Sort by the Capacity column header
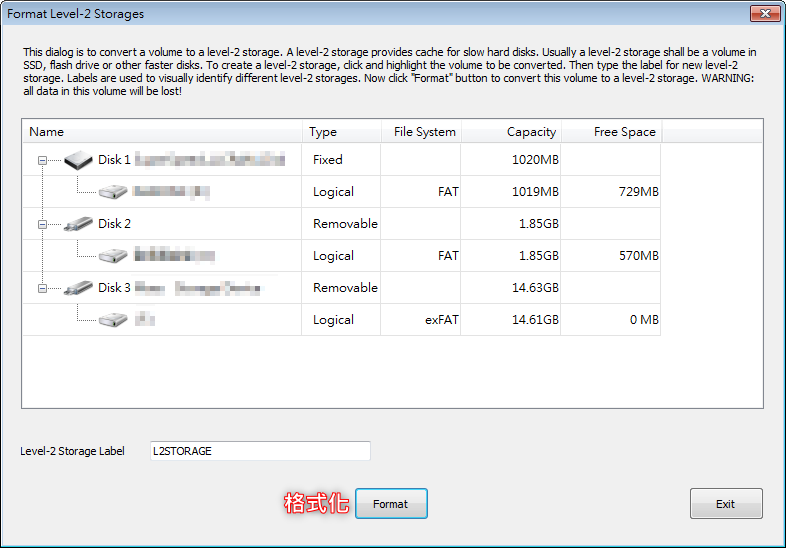 (x=511, y=132)
